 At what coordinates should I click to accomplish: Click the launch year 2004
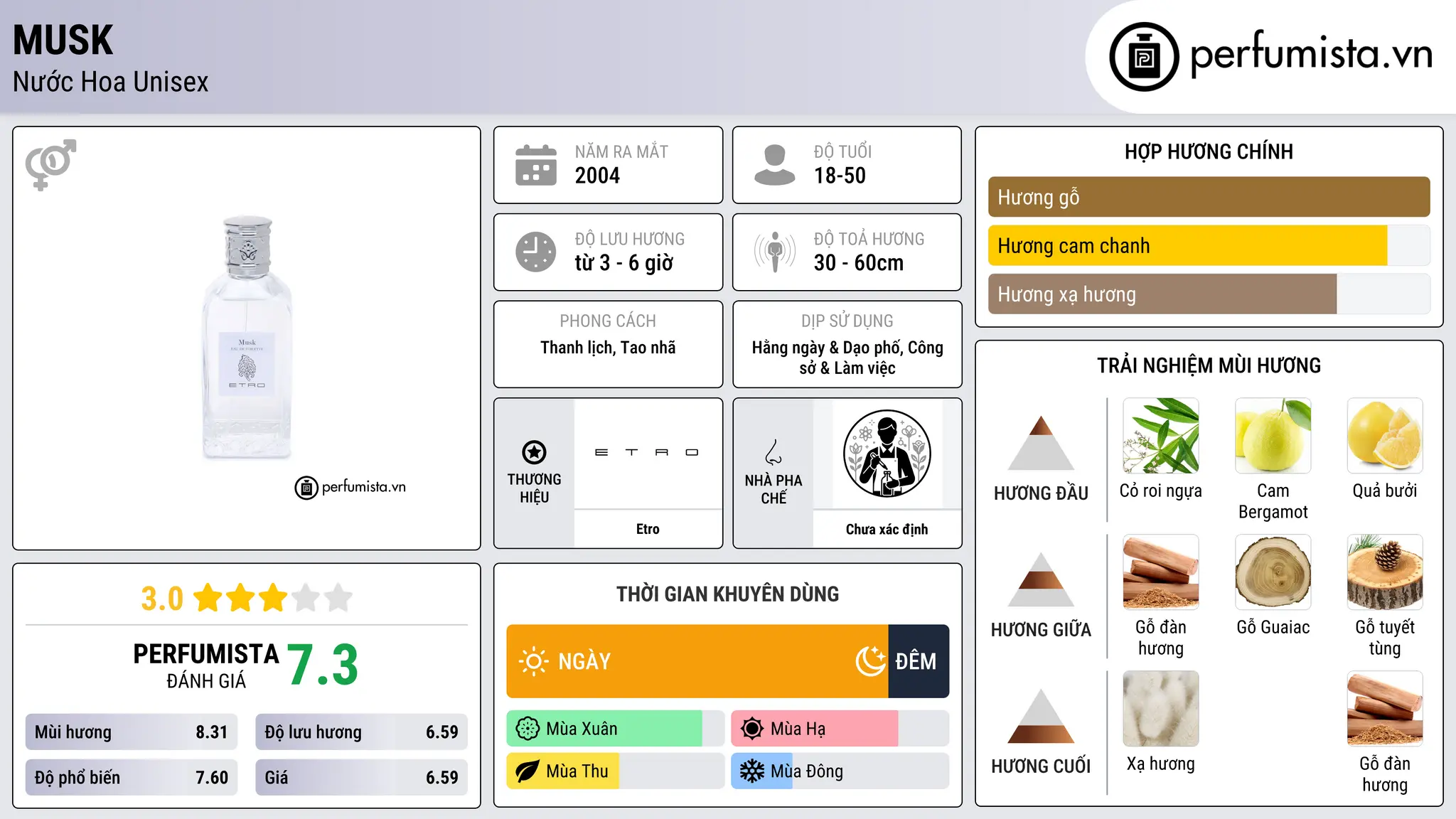coord(597,176)
